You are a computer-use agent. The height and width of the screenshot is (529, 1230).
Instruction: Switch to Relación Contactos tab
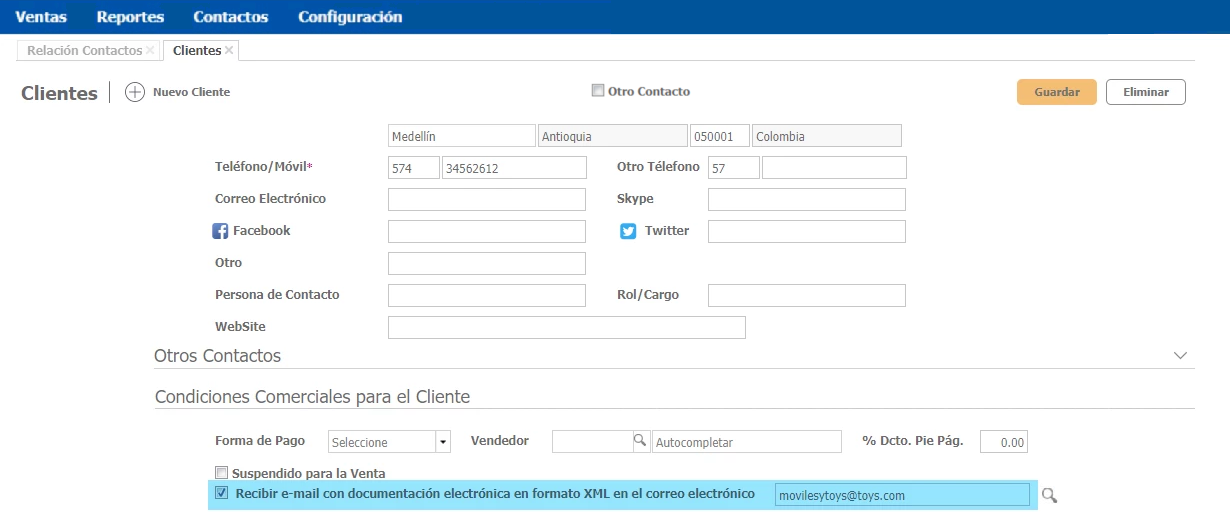coord(84,50)
